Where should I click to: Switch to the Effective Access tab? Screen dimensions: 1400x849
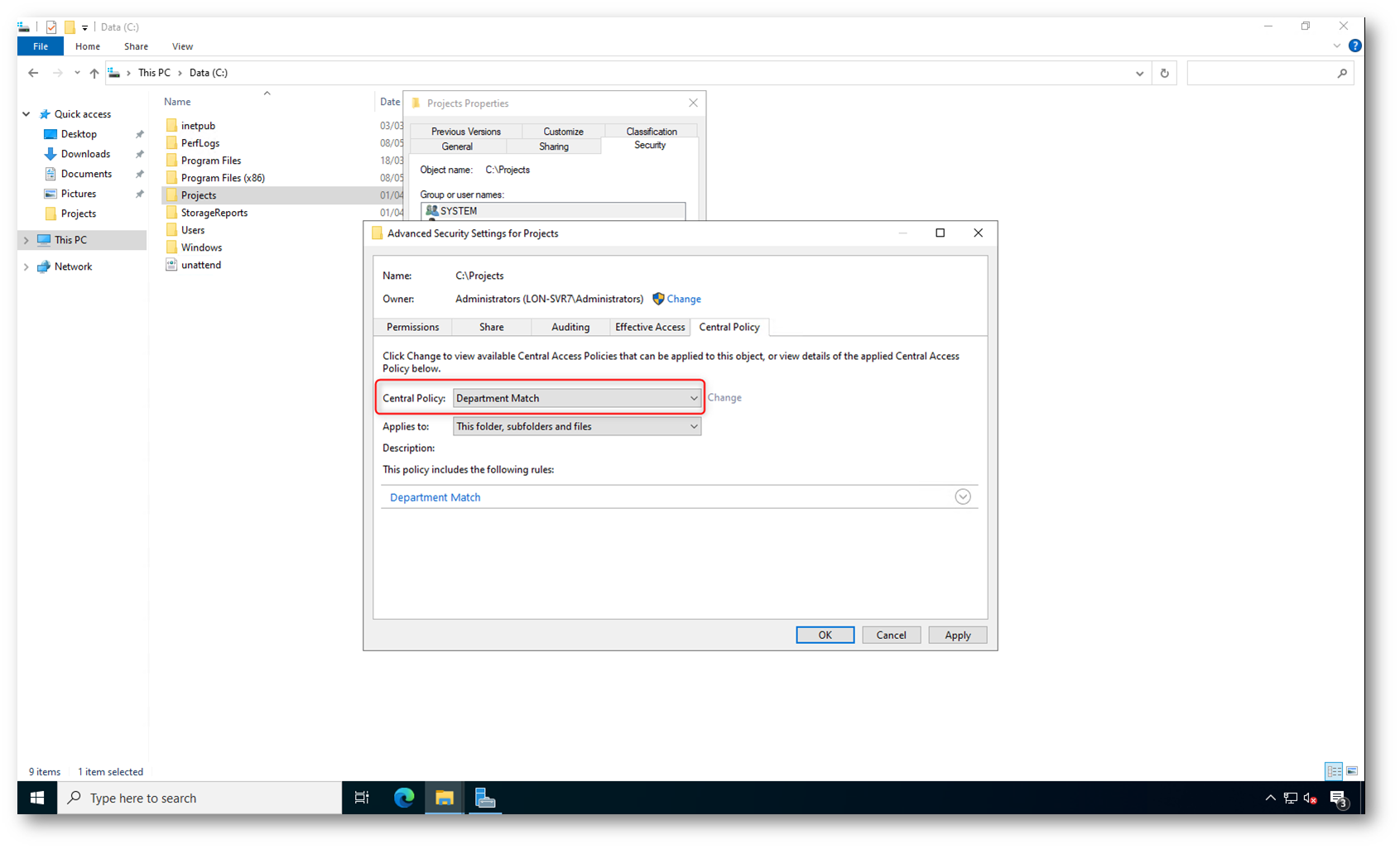pos(650,327)
